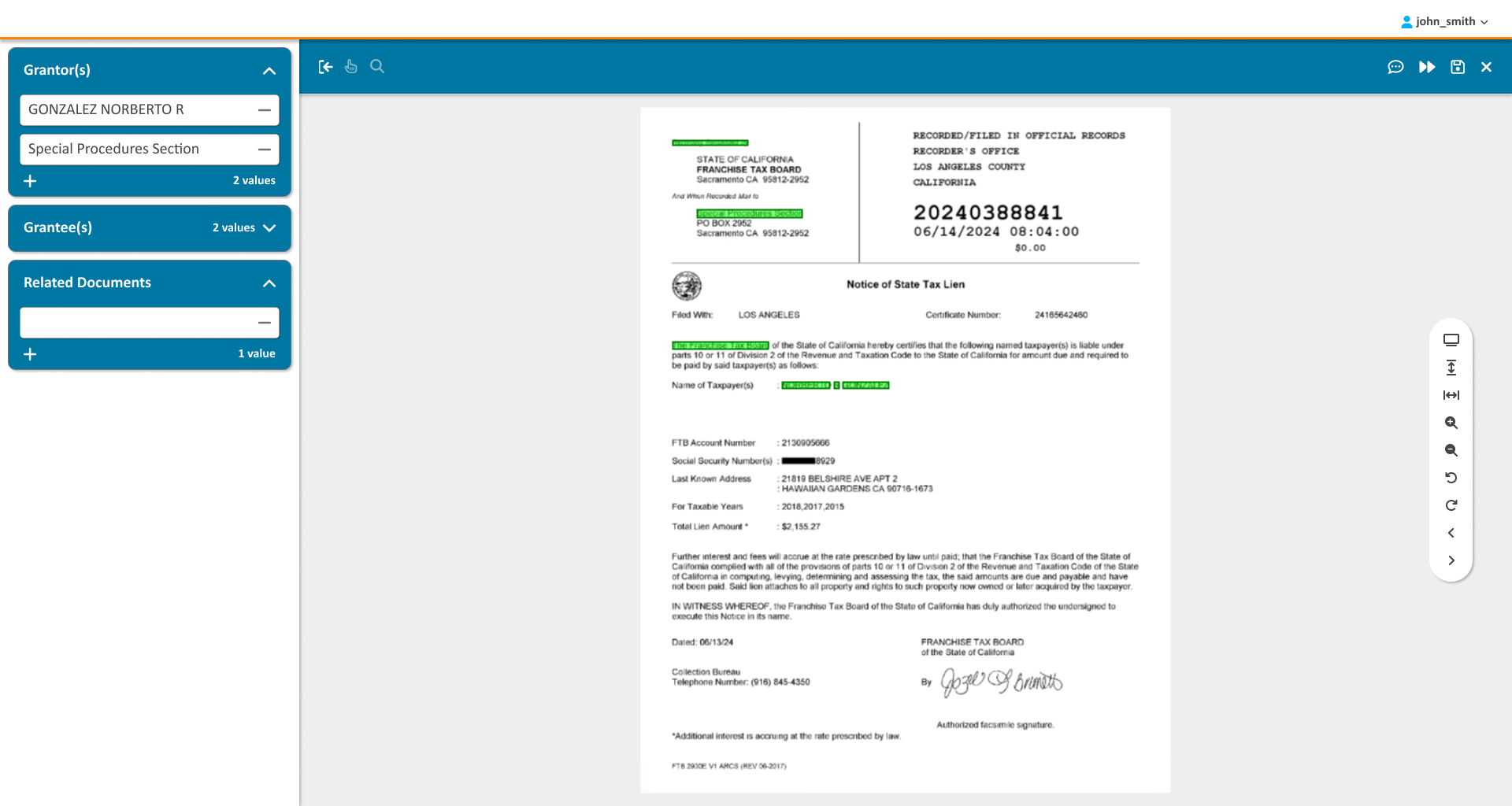This screenshot has height=806, width=1512.
Task: Click the highlighted Special Procedures Section text
Action: coord(749,213)
